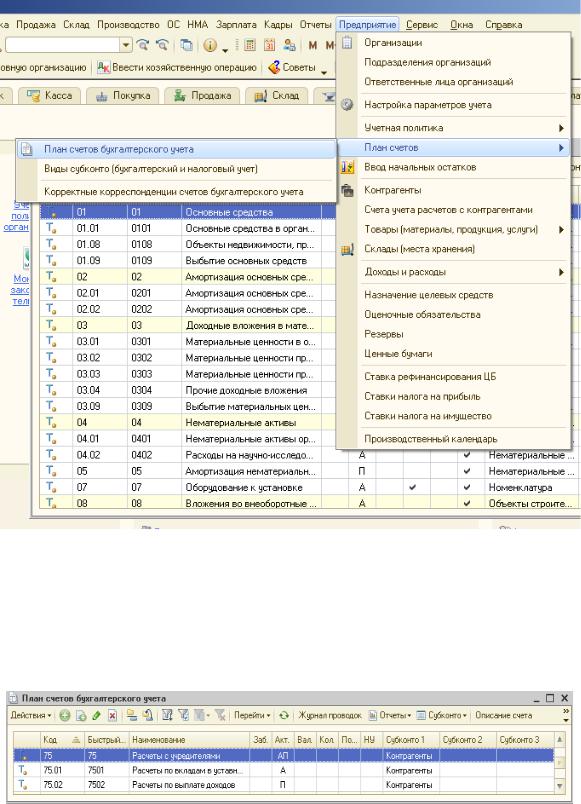This screenshot has height=804, width=581.
Task: Expand Товары (материалы, продукция, услуги) submenu
Action: (562, 230)
